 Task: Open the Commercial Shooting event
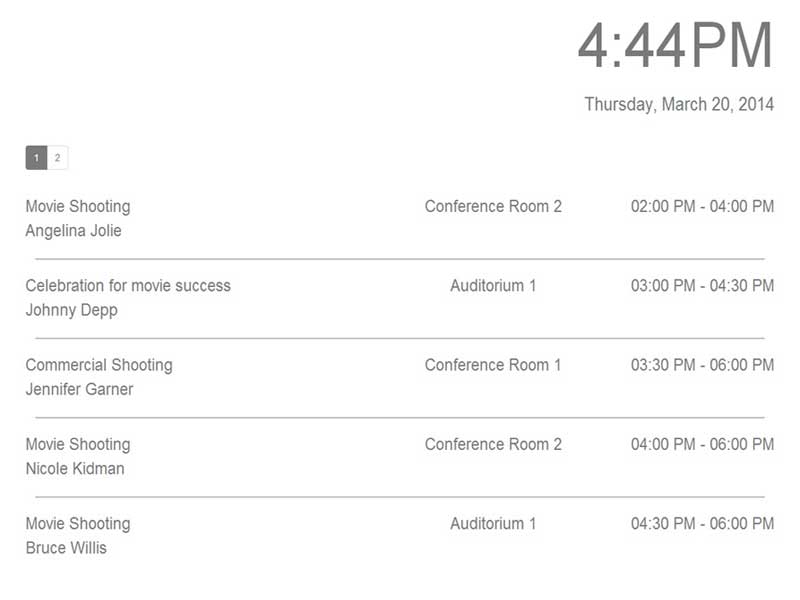[x=99, y=365]
